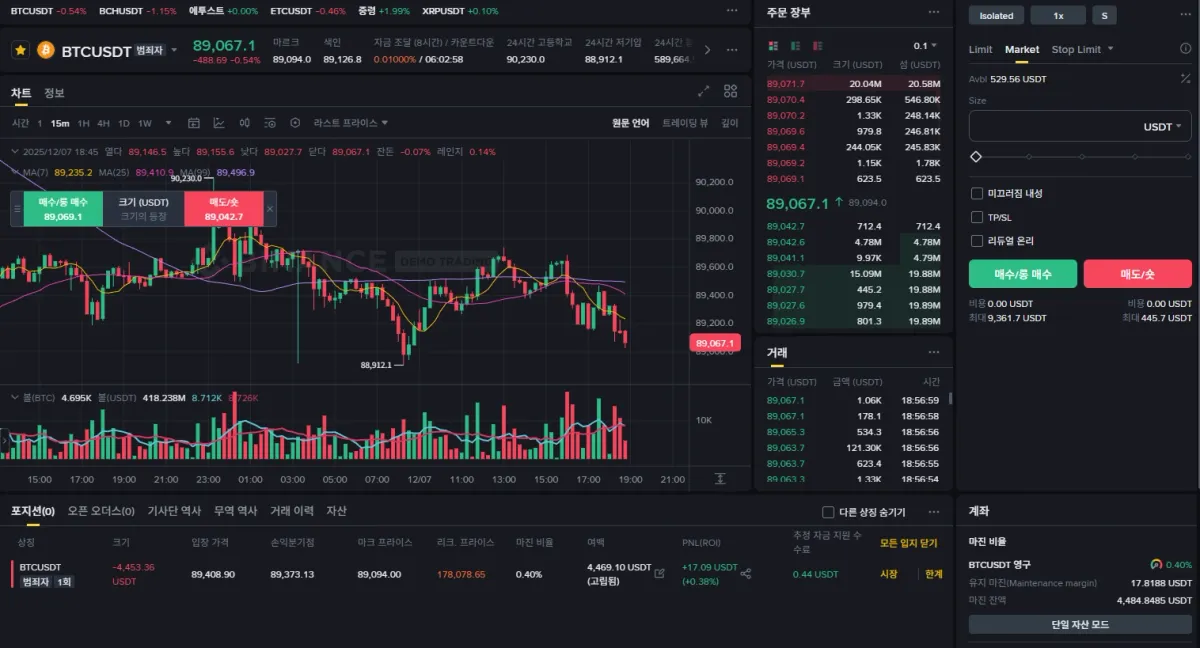This screenshot has width=1200, height=648.
Task: Open the 오픈 오더스(0) tab
Action: (x=101, y=511)
